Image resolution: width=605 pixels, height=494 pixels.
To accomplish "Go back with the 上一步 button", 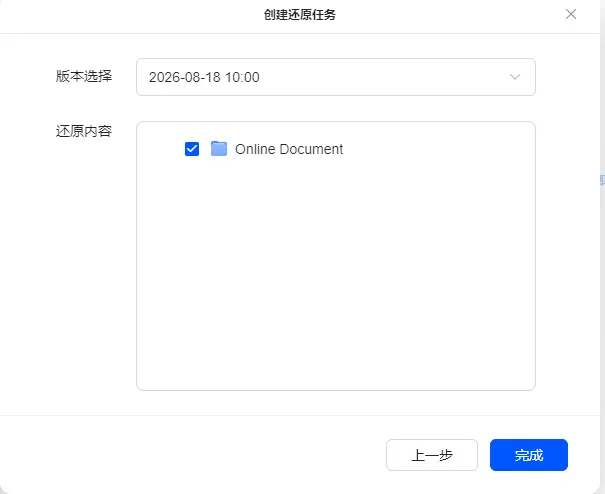I will tap(432, 455).
